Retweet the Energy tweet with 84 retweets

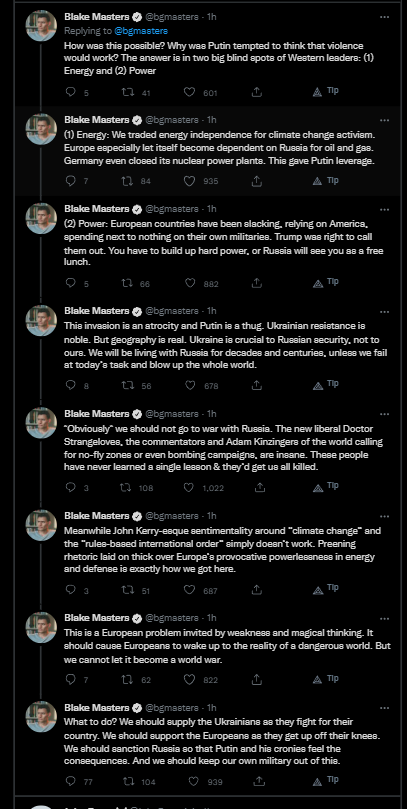125,181
